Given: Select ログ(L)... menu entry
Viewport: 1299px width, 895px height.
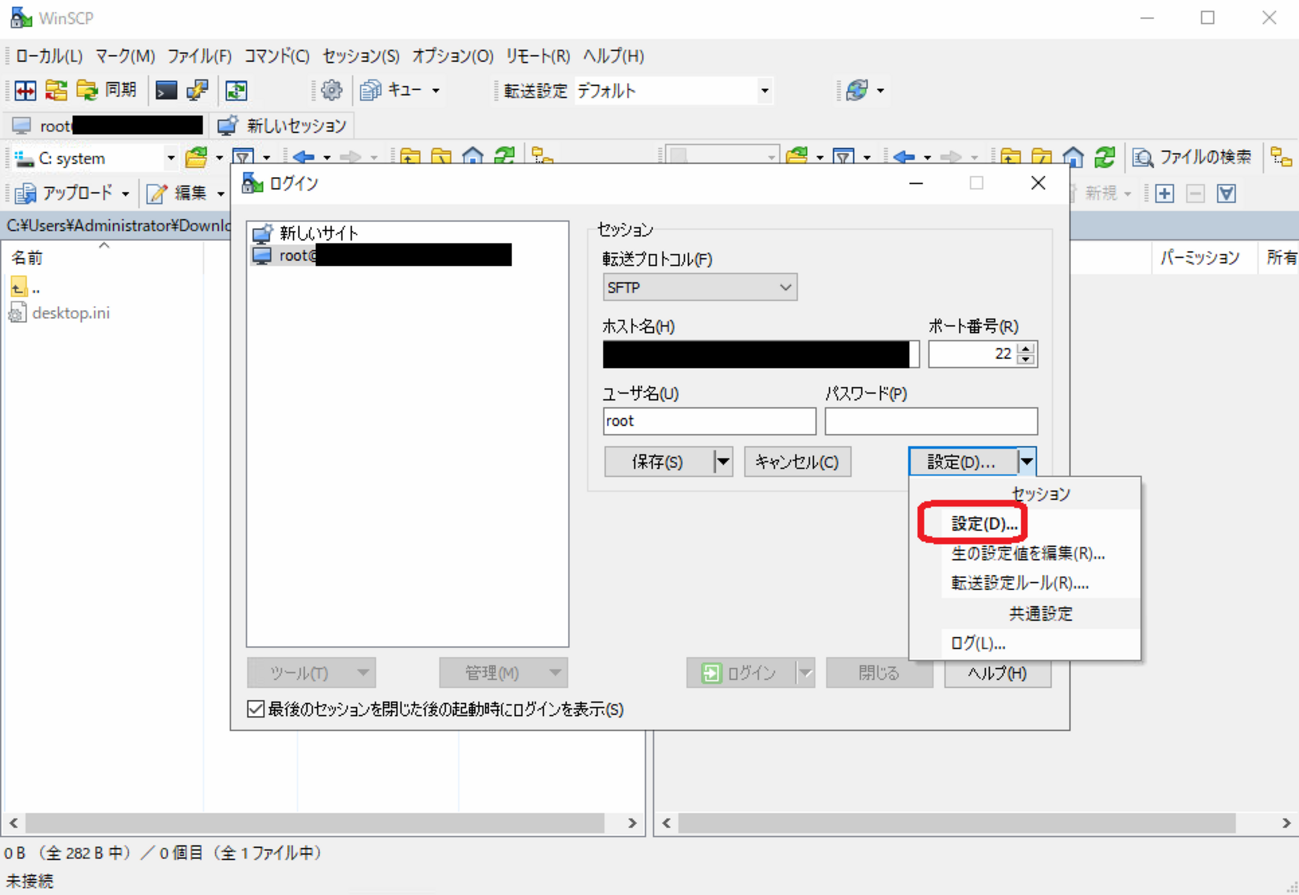Looking at the screenshot, I should click(1025, 644).
